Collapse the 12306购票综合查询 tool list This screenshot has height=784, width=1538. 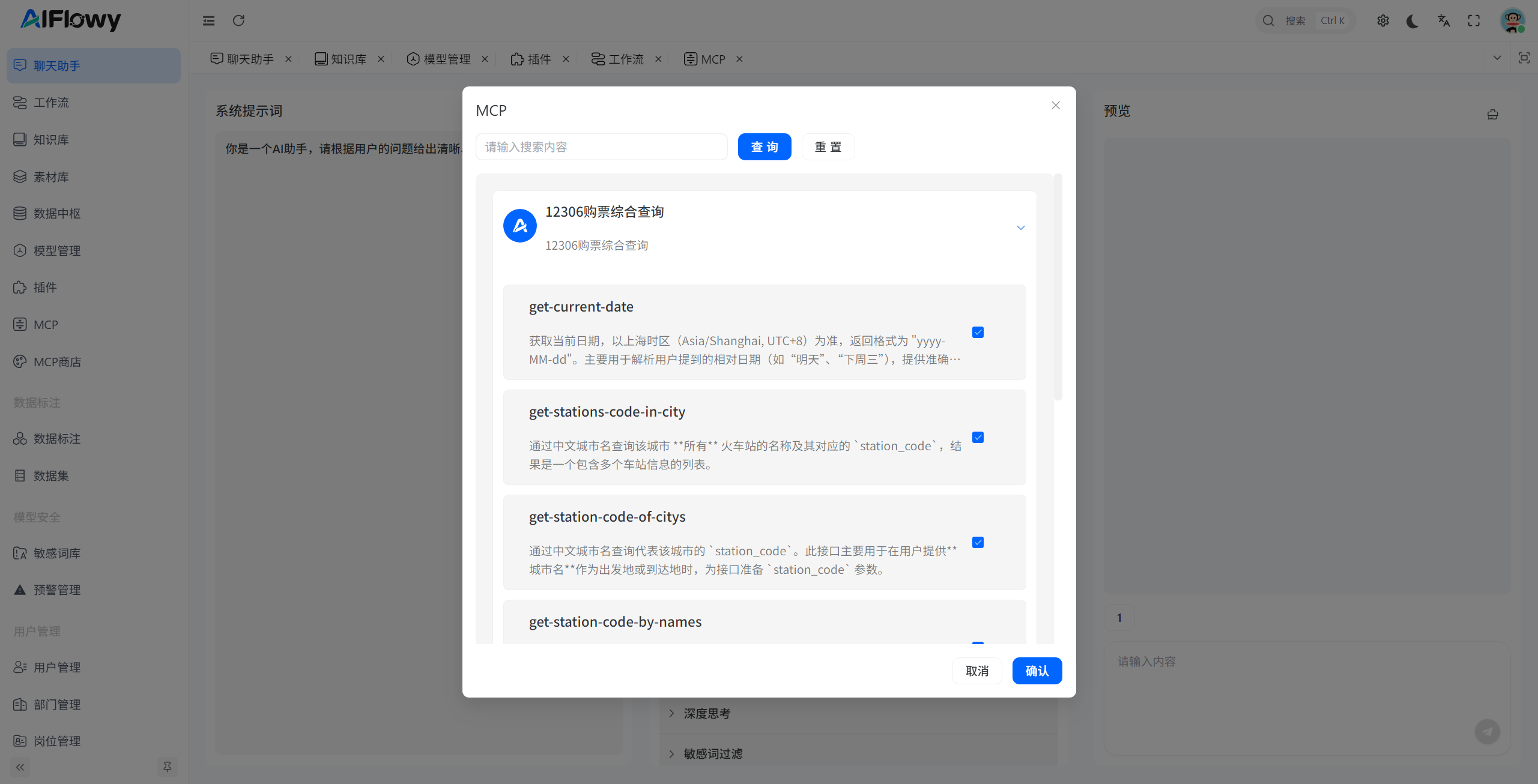(1020, 228)
